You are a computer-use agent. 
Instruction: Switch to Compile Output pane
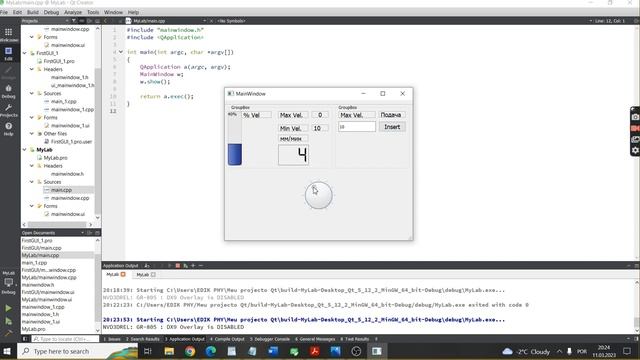coord(227,339)
